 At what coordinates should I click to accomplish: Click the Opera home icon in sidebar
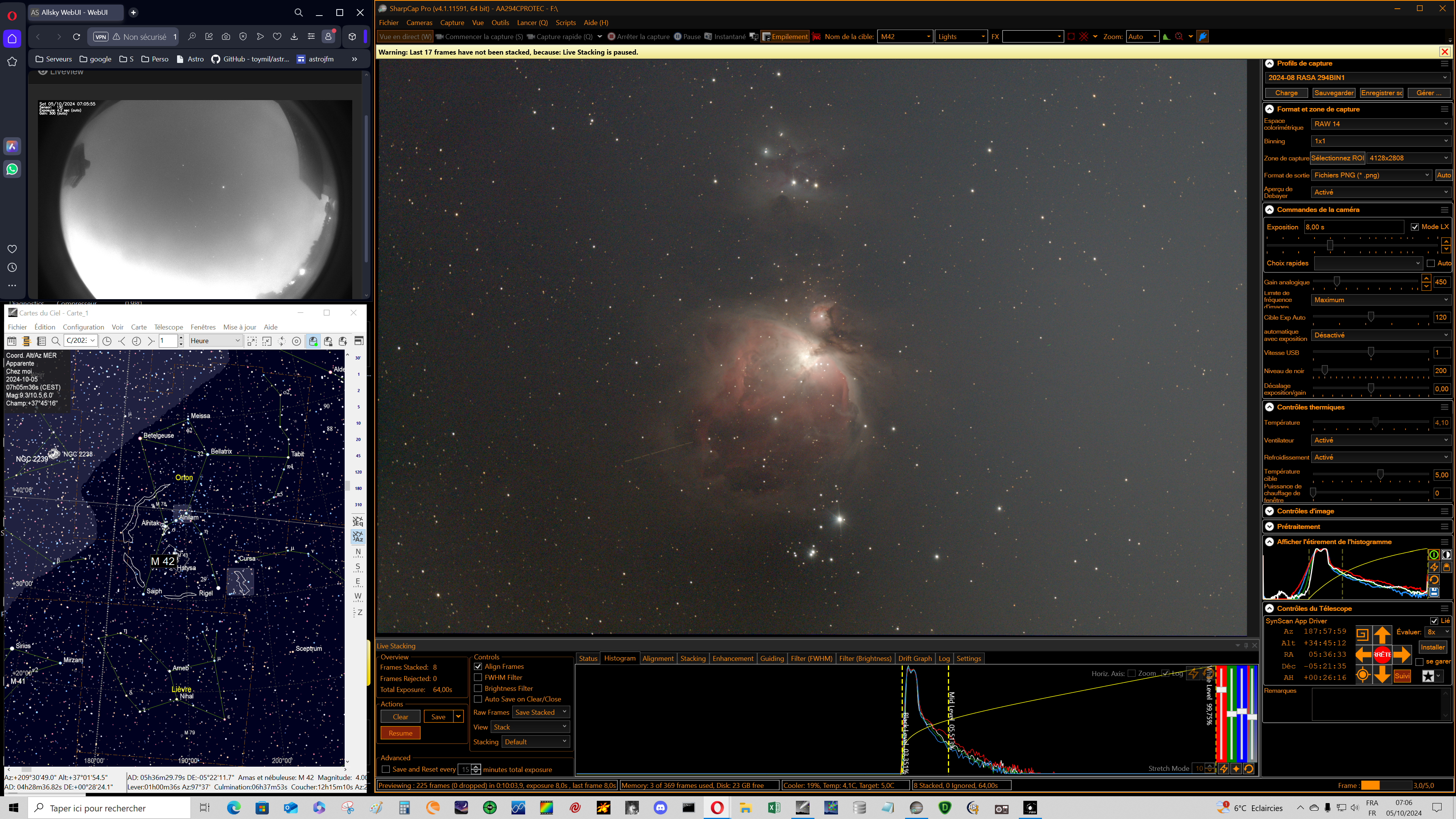point(12,39)
